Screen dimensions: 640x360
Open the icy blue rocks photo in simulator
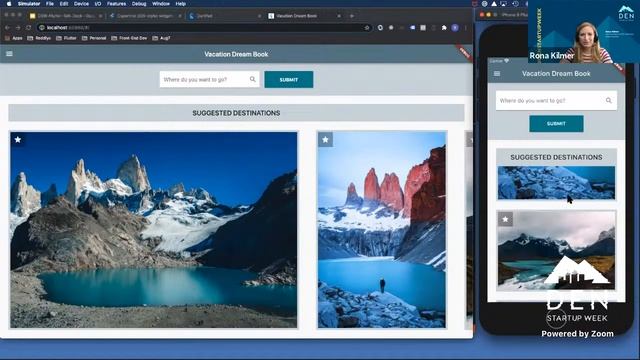(556, 182)
